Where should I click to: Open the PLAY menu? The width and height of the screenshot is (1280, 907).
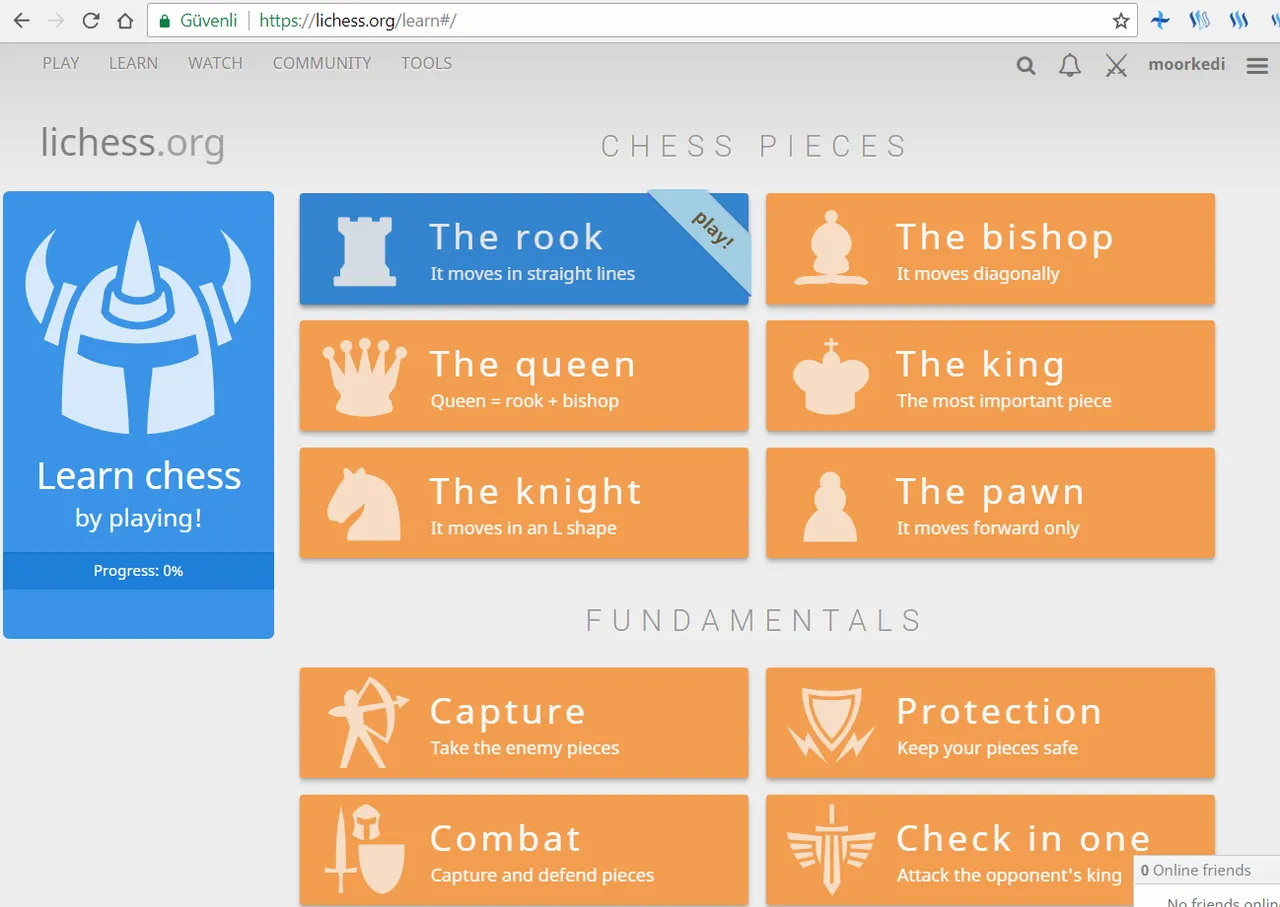[61, 63]
